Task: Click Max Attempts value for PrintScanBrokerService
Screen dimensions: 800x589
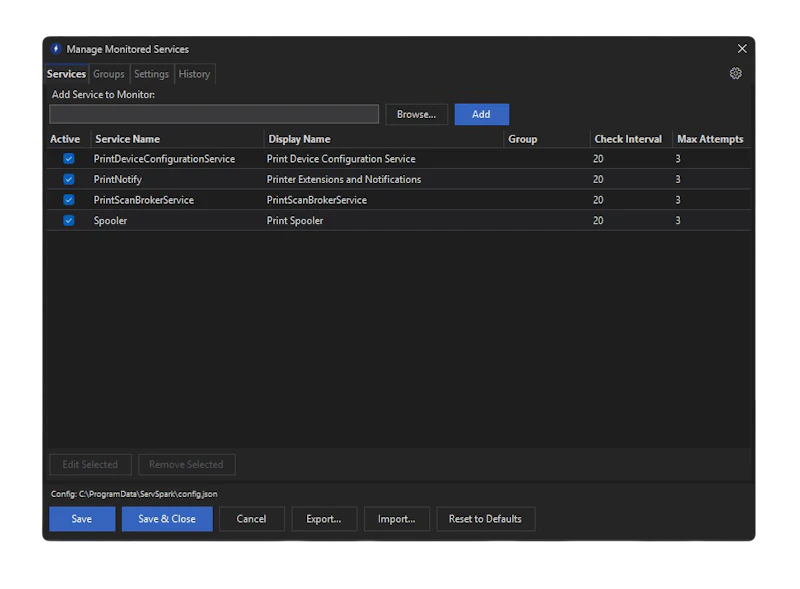Action: point(678,200)
